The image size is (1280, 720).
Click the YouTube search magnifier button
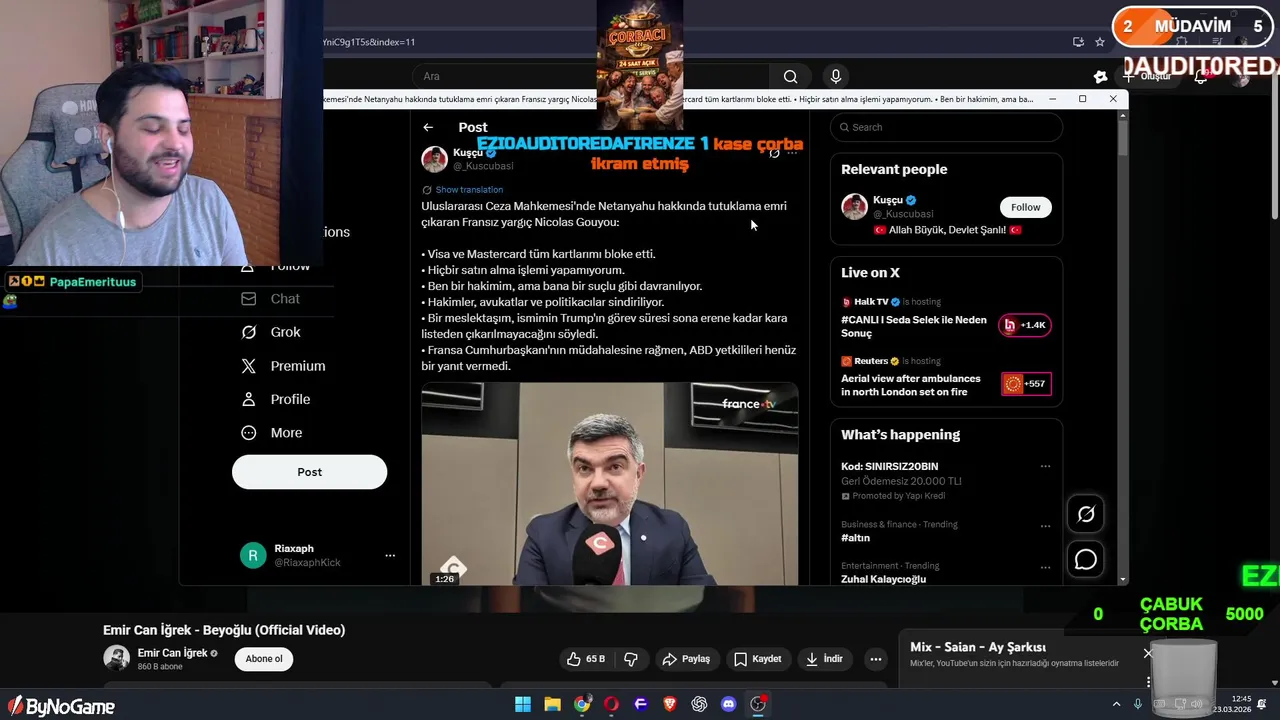pyautogui.click(x=790, y=76)
